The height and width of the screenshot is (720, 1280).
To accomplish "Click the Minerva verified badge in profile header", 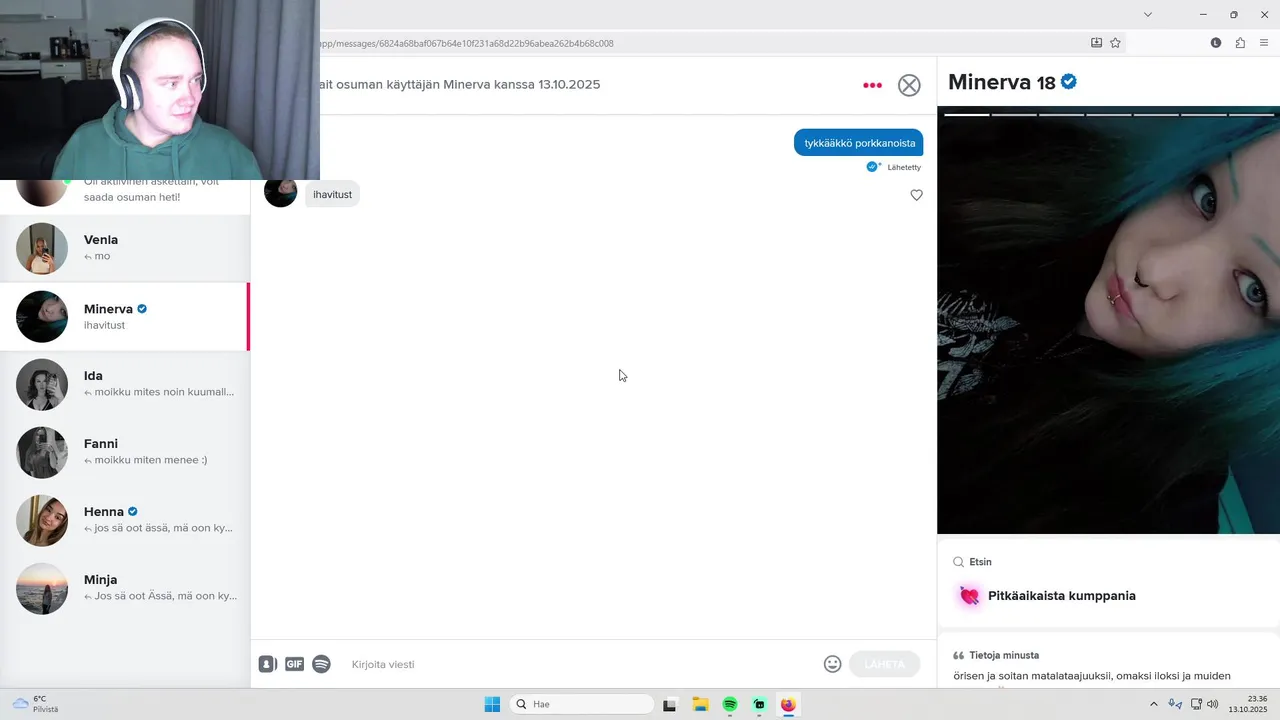I will coord(1069,81).
